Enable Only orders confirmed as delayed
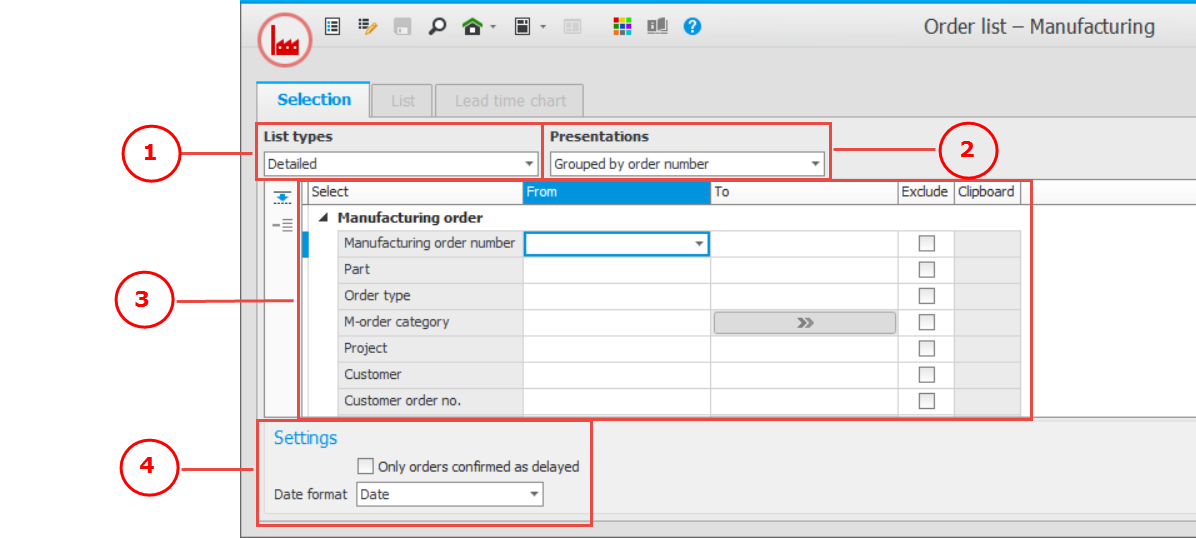Screen dimensions: 1196x538 click(366, 466)
